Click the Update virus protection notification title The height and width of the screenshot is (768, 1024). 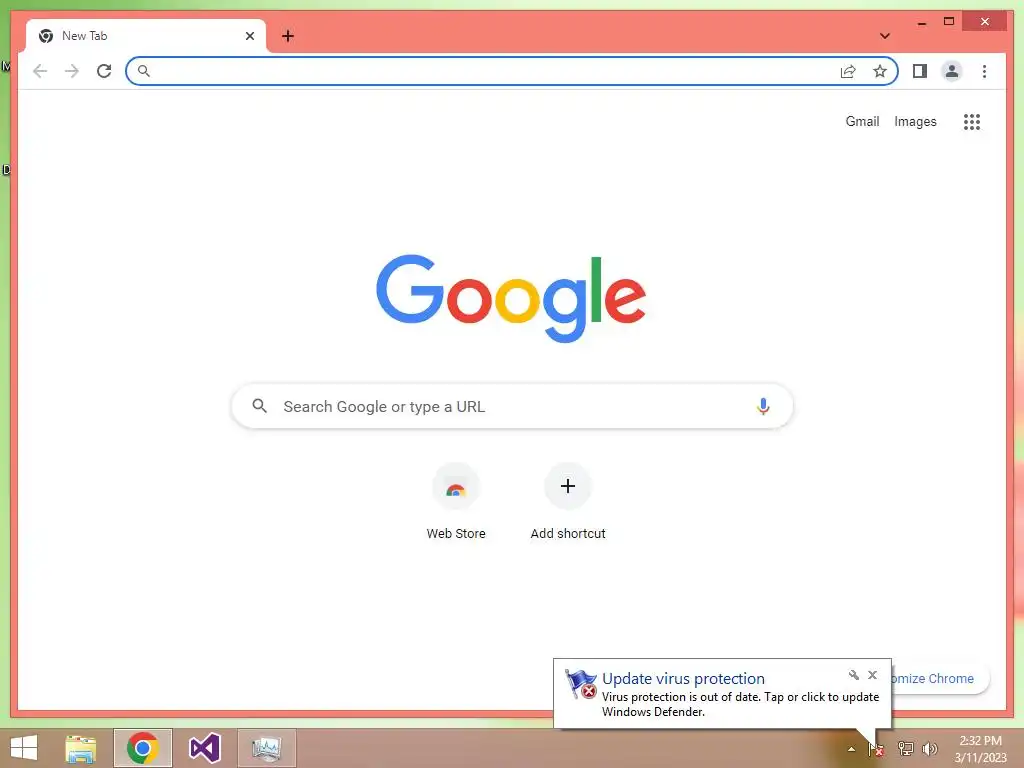click(x=683, y=679)
